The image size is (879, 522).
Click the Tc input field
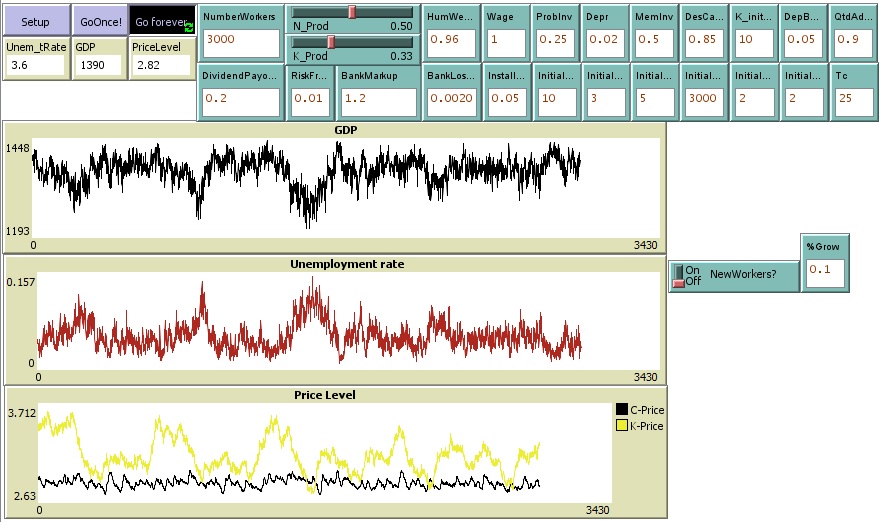854,99
